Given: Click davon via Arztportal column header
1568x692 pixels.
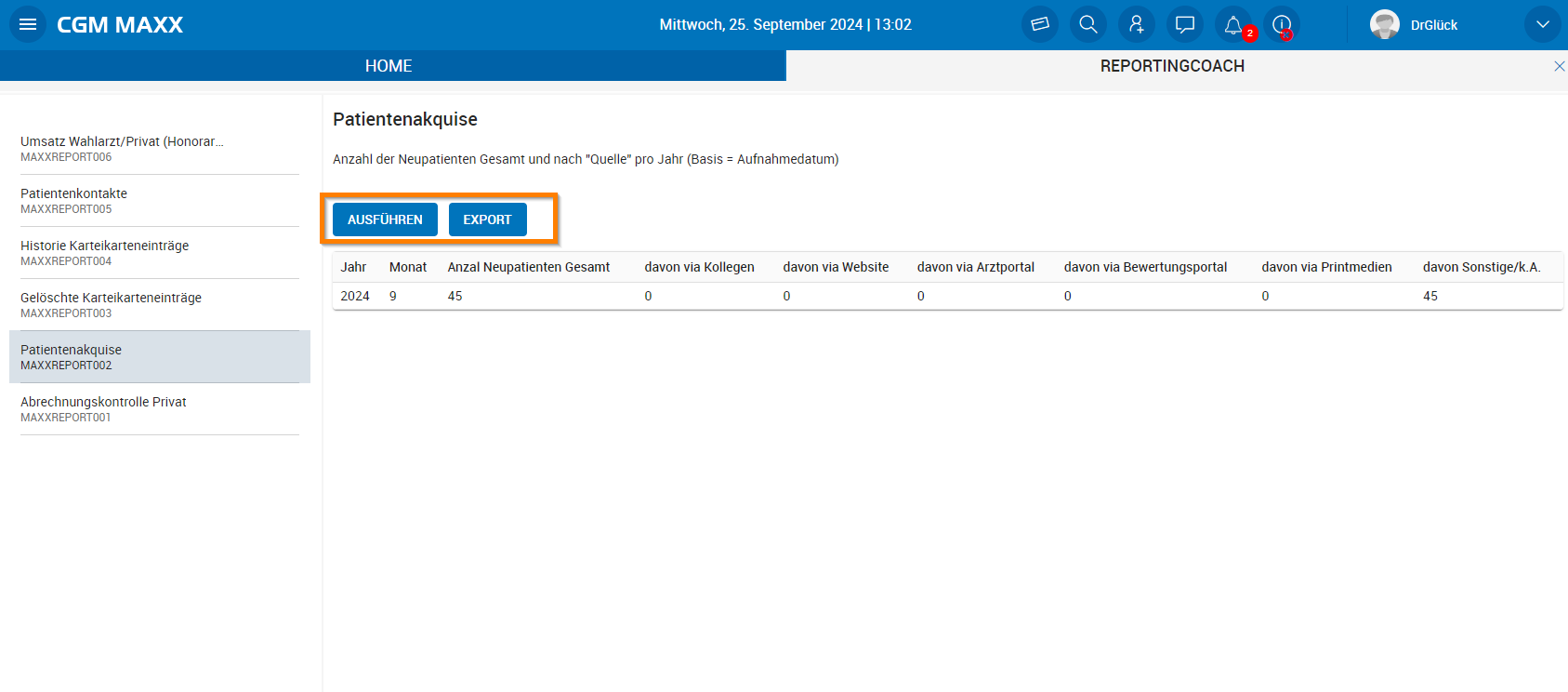Looking at the screenshot, I should coord(976,267).
